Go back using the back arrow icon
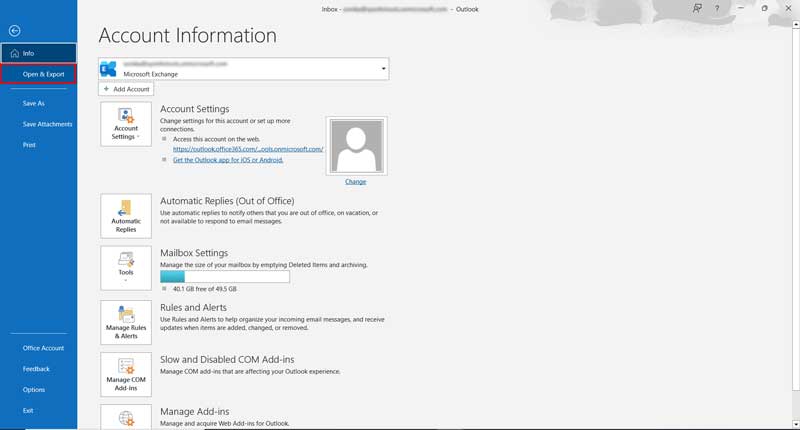The width and height of the screenshot is (800, 430). click(x=14, y=31)
